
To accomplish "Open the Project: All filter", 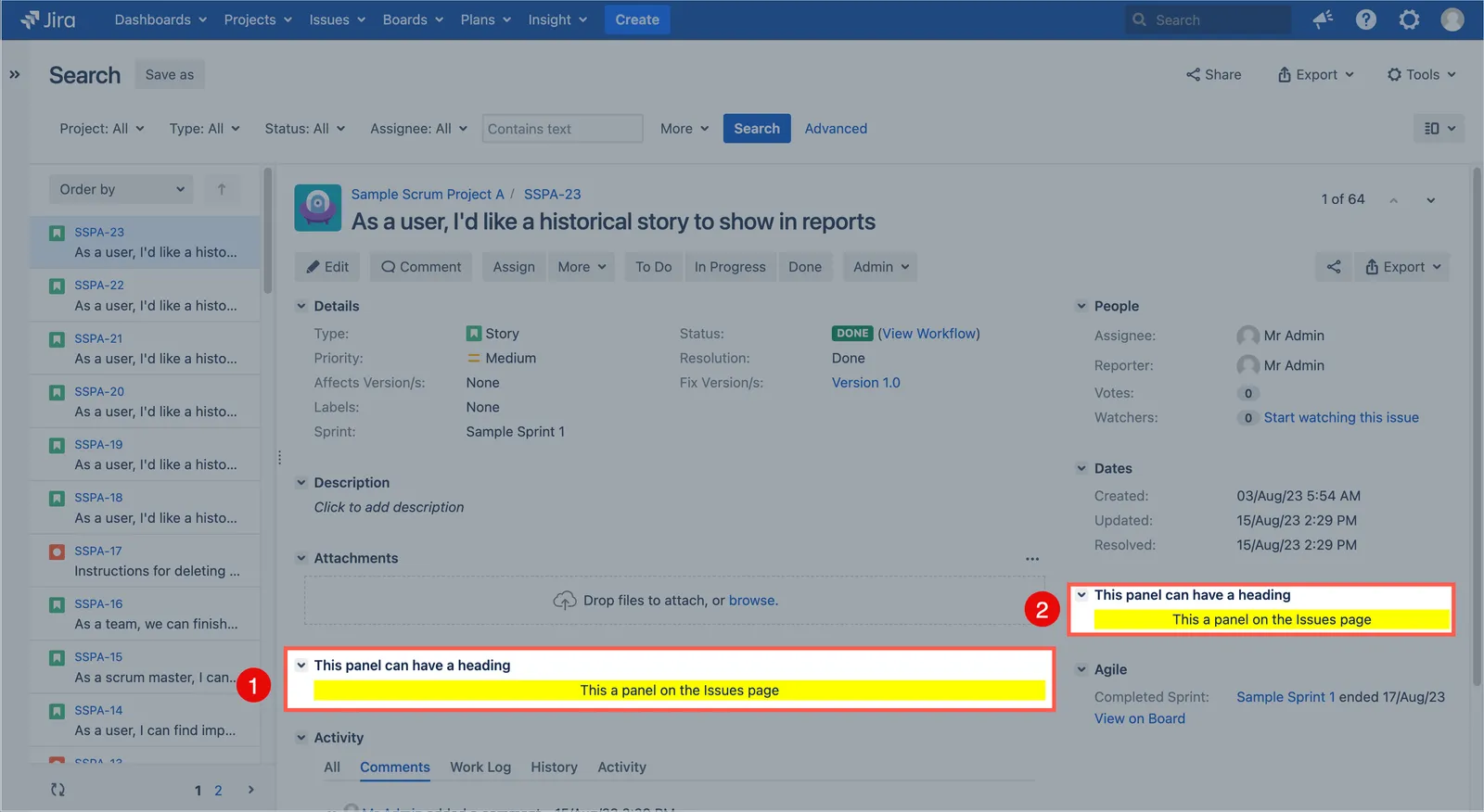I will pos(102,129).
